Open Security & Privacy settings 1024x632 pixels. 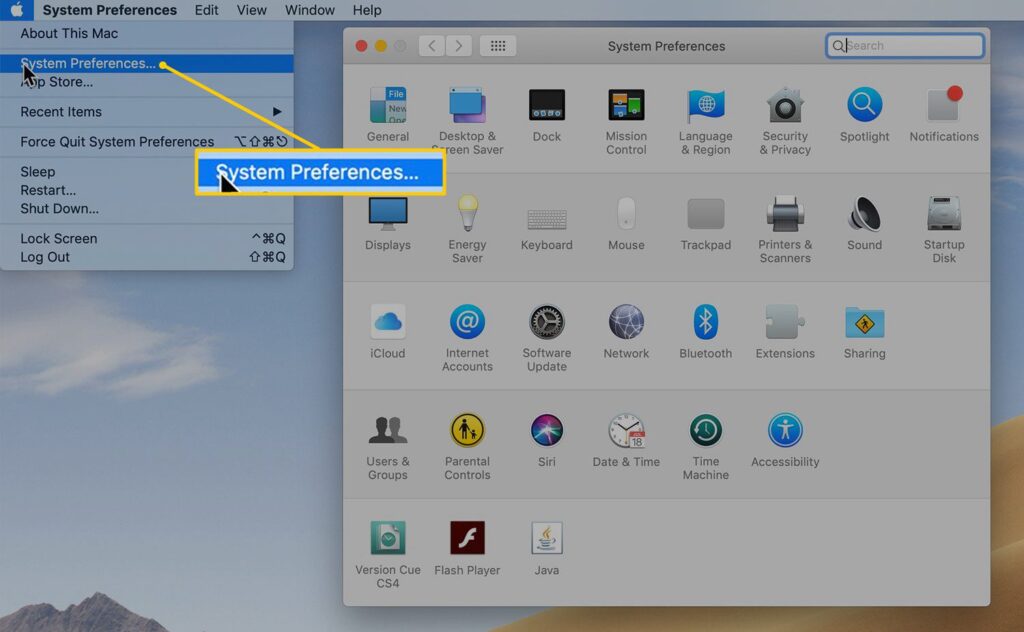(784, 104)
